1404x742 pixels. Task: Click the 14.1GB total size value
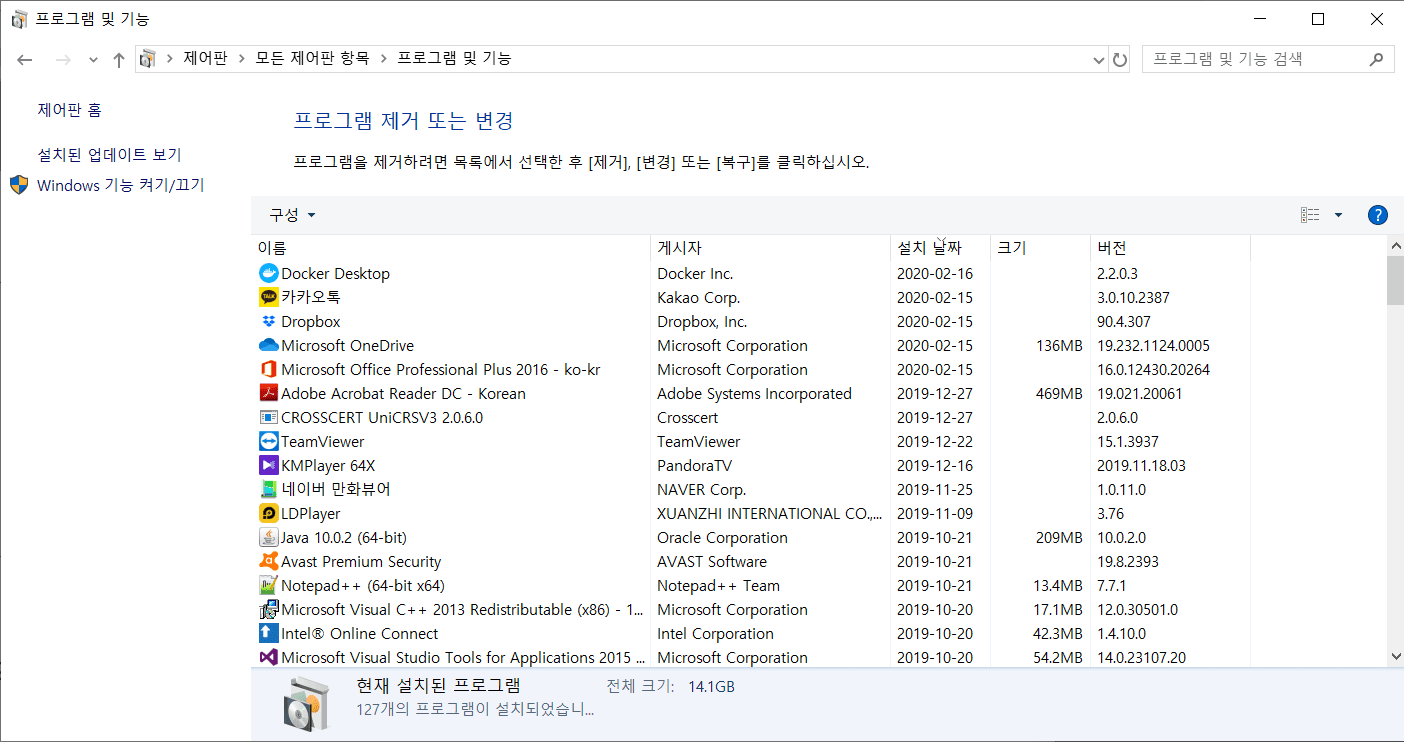click(x=711, y=687)
